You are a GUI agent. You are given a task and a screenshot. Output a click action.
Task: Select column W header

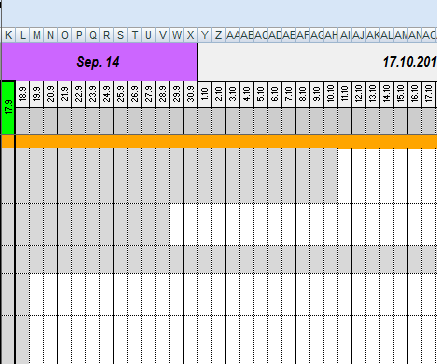pos(177,35)
